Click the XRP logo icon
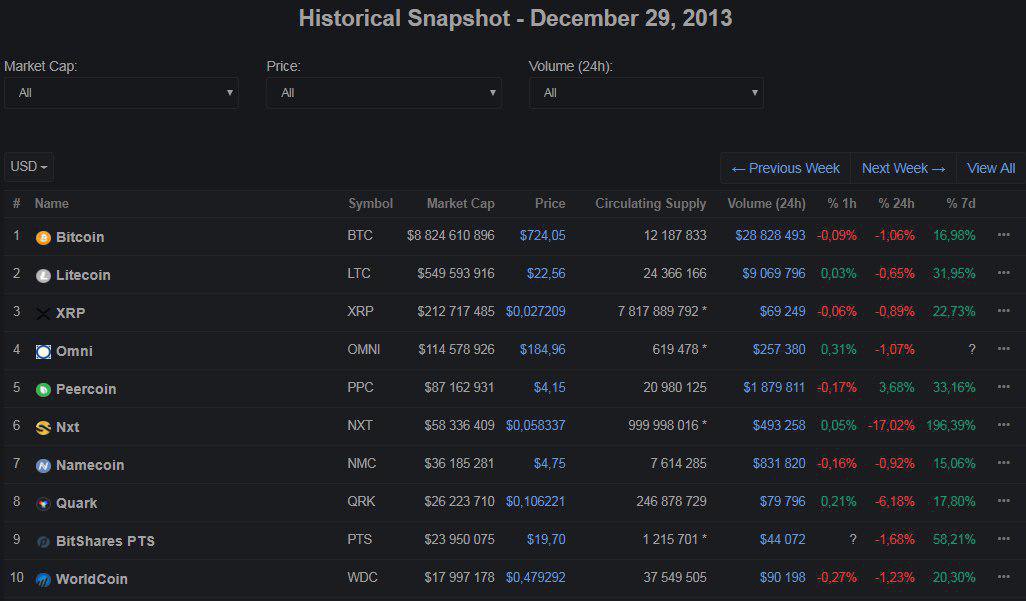This screenshot has width=1026, height=601. tap(43, 314)
